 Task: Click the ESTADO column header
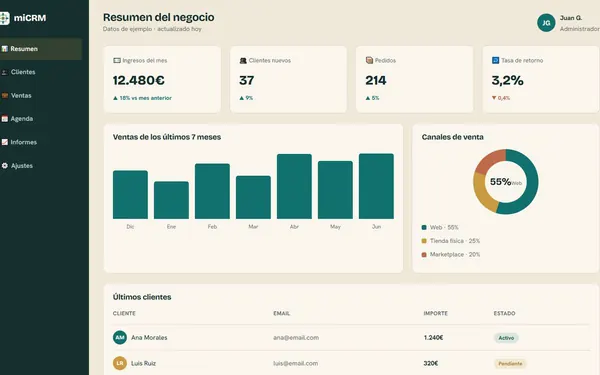(504, 313)
